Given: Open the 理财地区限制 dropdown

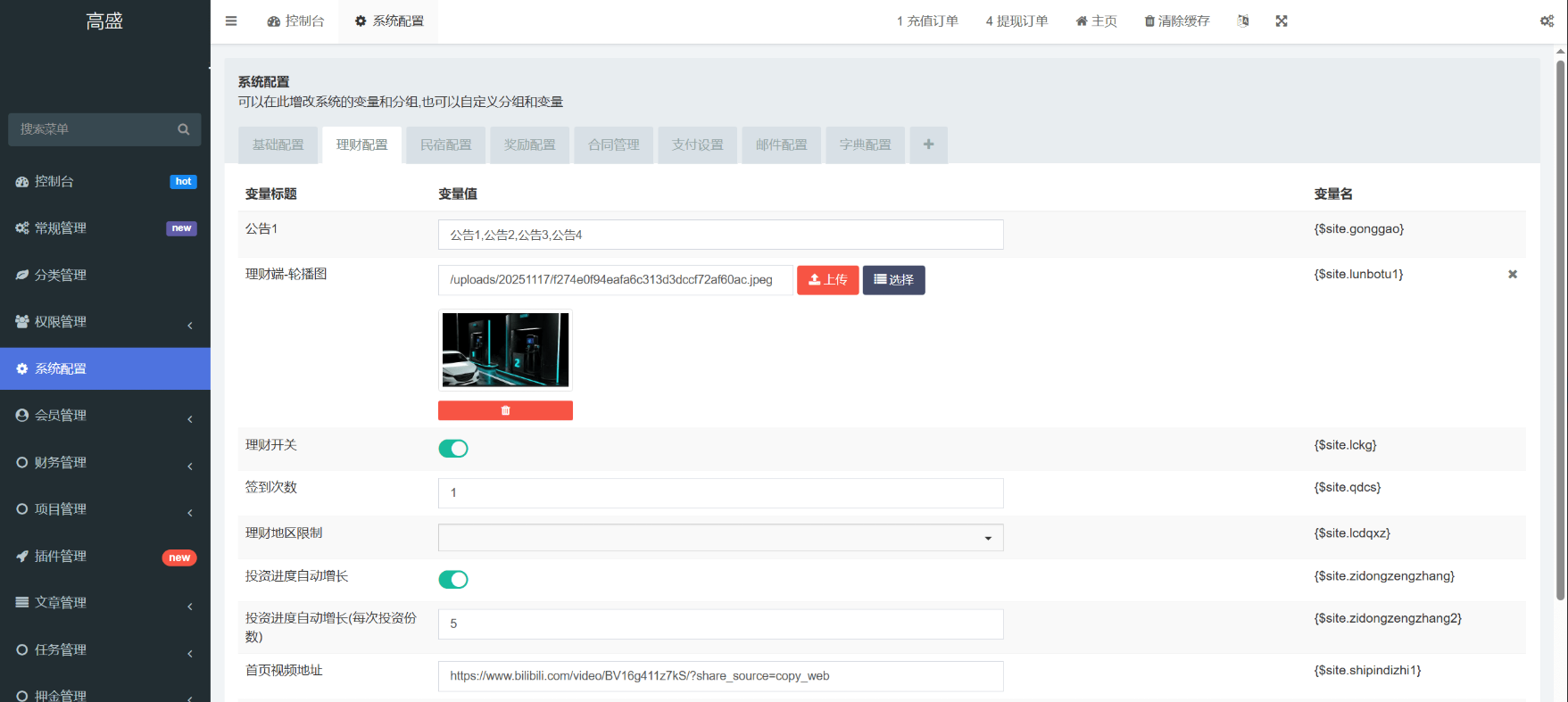Looking at the screenshot, I should point(720,538).
